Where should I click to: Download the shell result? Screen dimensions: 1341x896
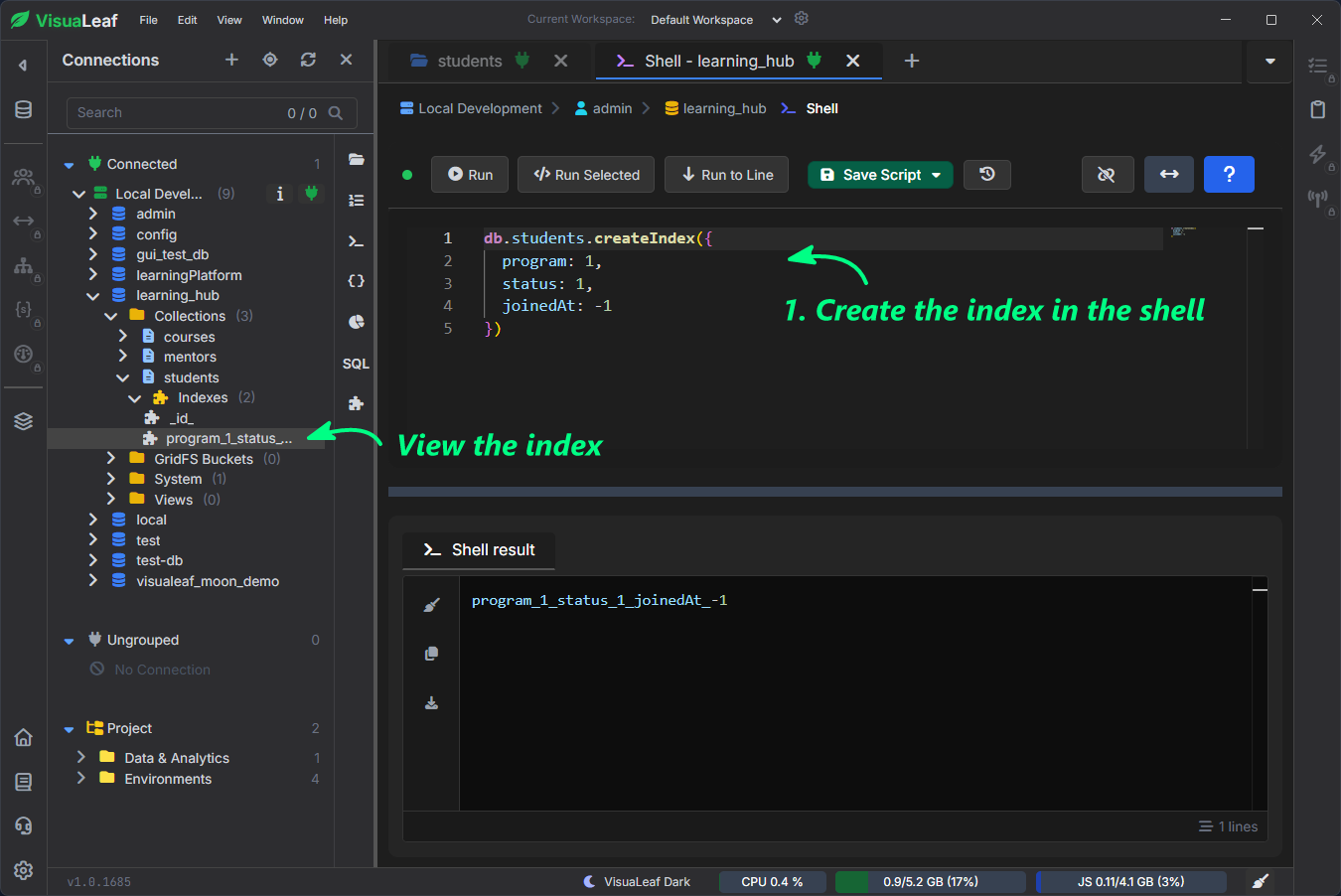tap(431, 703)
